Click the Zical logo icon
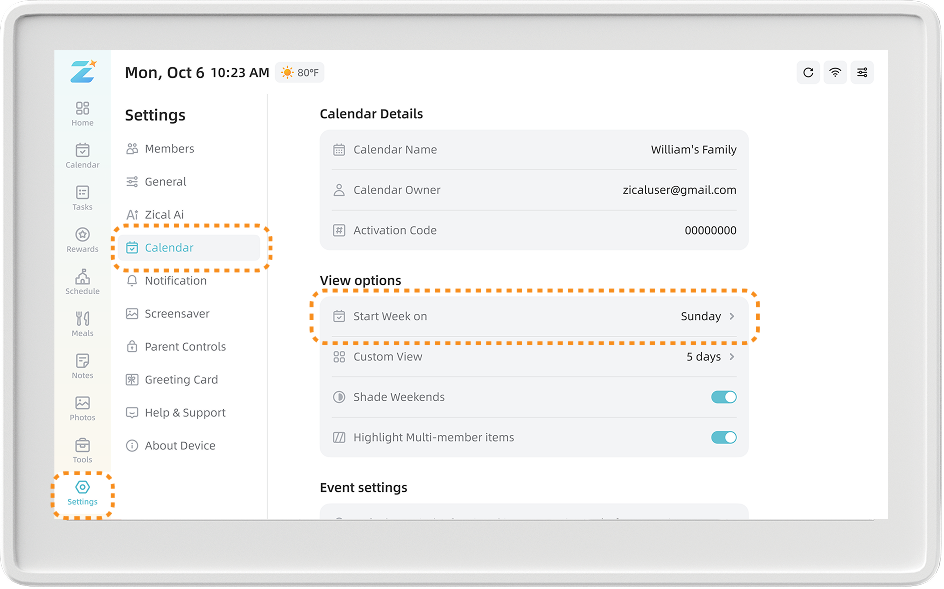The image size is (944, 589). click(82, 72)
